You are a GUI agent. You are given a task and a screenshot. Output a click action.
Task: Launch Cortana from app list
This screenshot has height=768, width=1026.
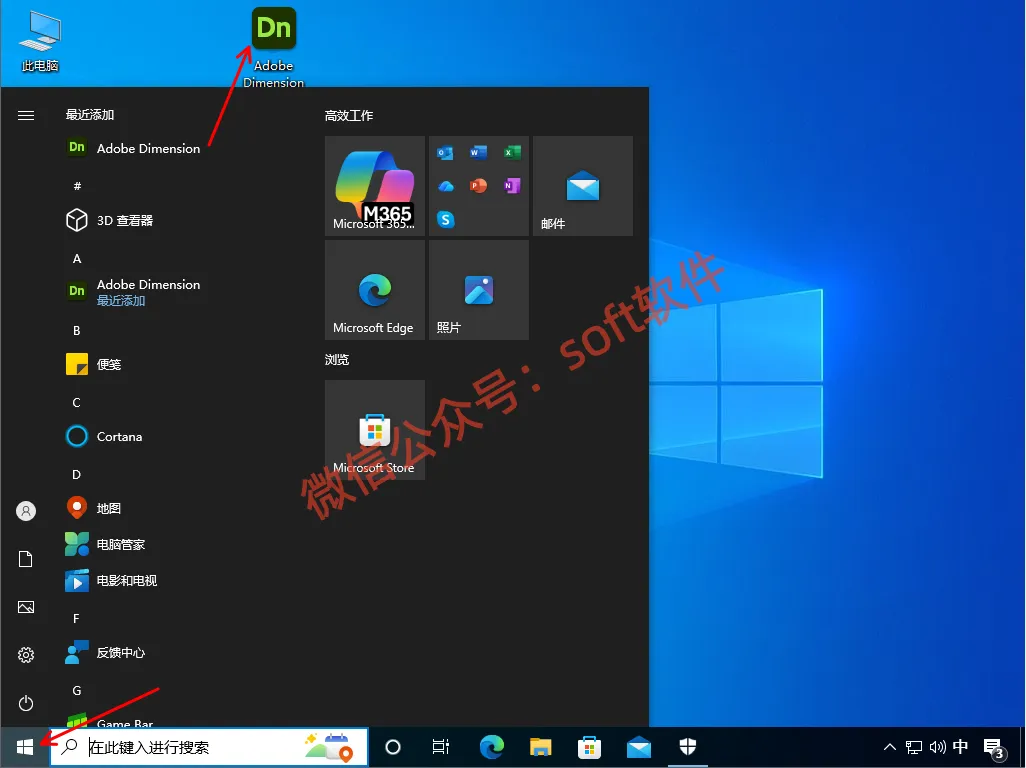point(105,436)
